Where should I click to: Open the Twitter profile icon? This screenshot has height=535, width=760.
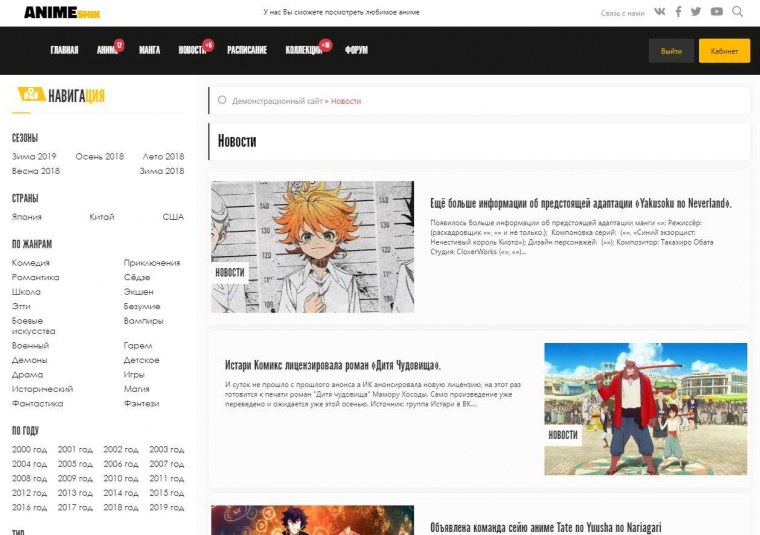698,12
